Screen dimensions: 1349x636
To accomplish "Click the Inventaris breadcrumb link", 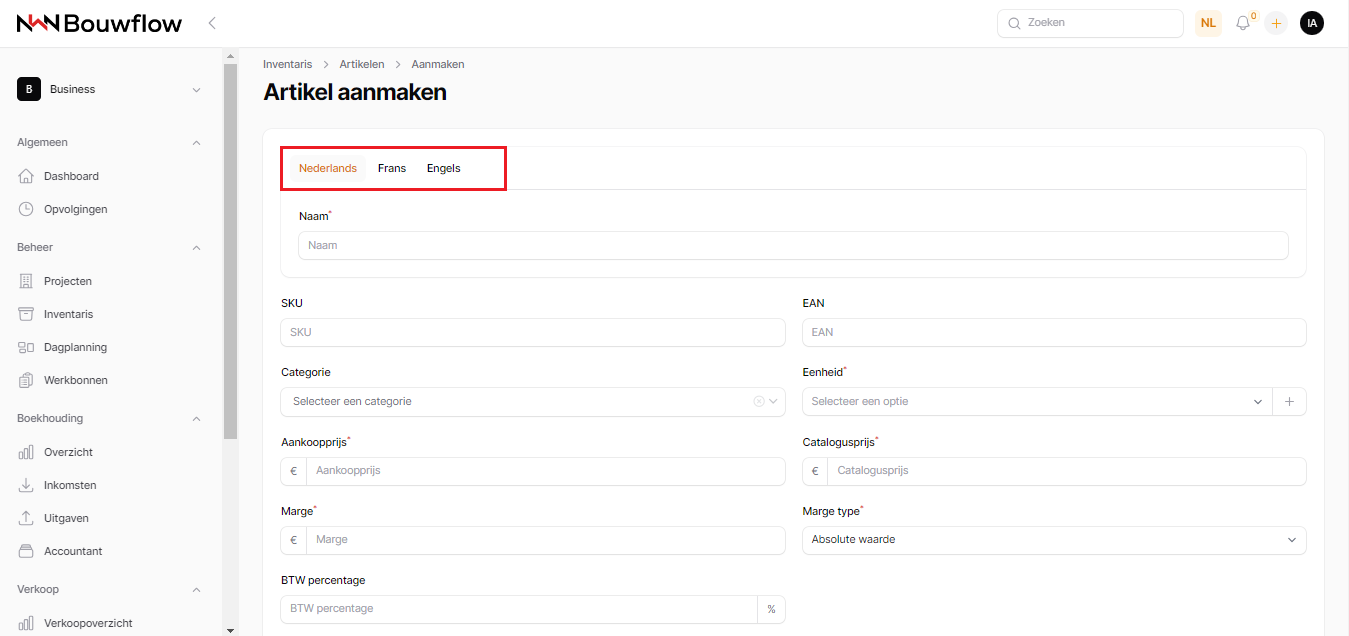I will [287, 64].
